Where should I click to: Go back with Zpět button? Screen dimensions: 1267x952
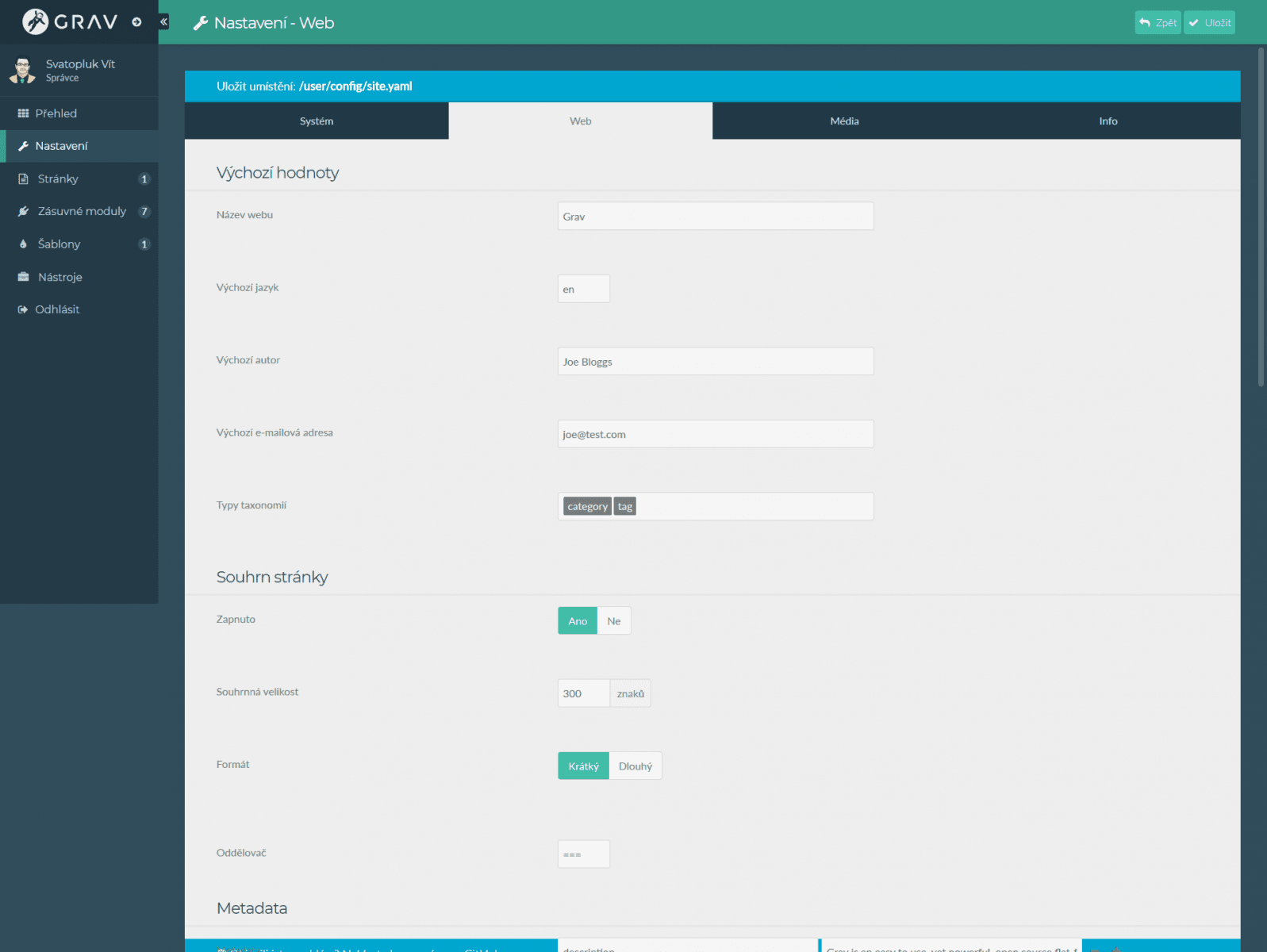[x=1158, y=23]
